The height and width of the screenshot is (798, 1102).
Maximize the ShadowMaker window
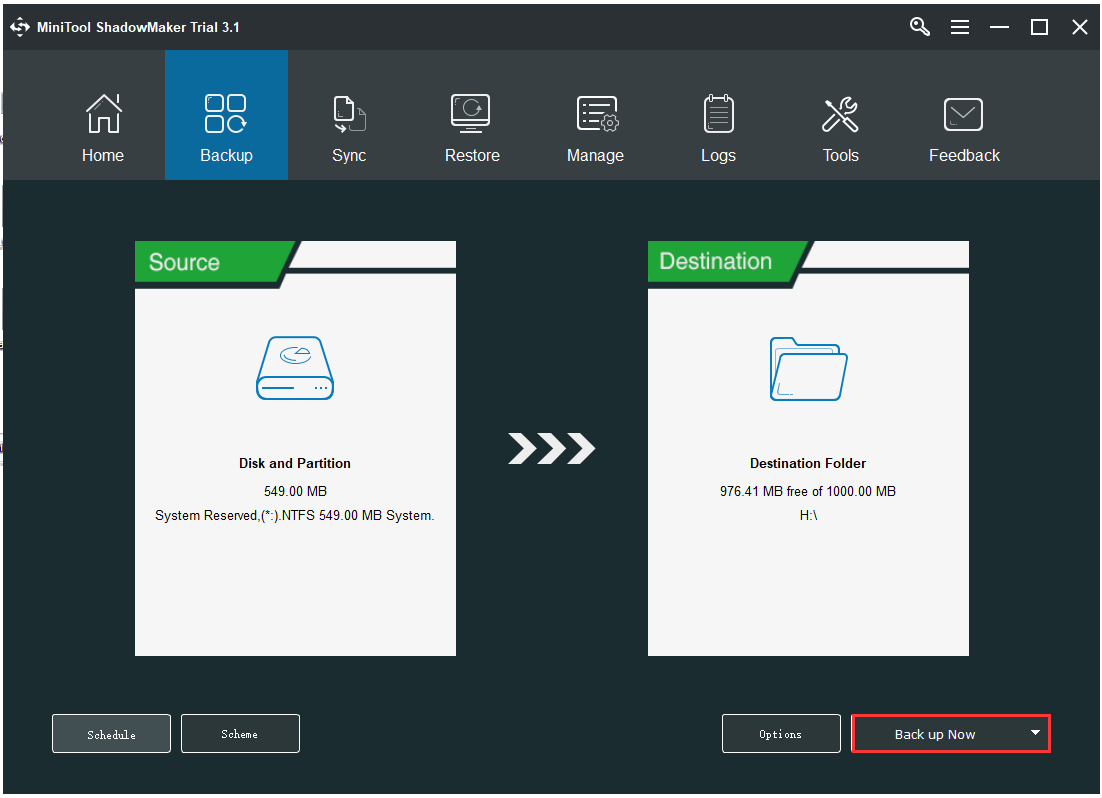coord(1039,27)
